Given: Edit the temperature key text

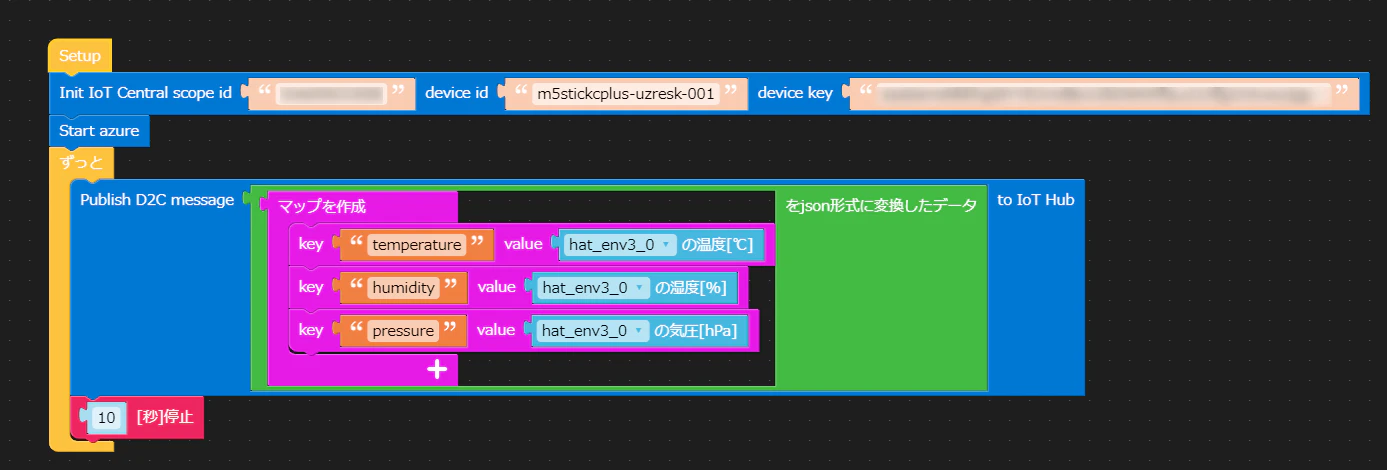Looking at the screenshot, I should click(416, 245).
